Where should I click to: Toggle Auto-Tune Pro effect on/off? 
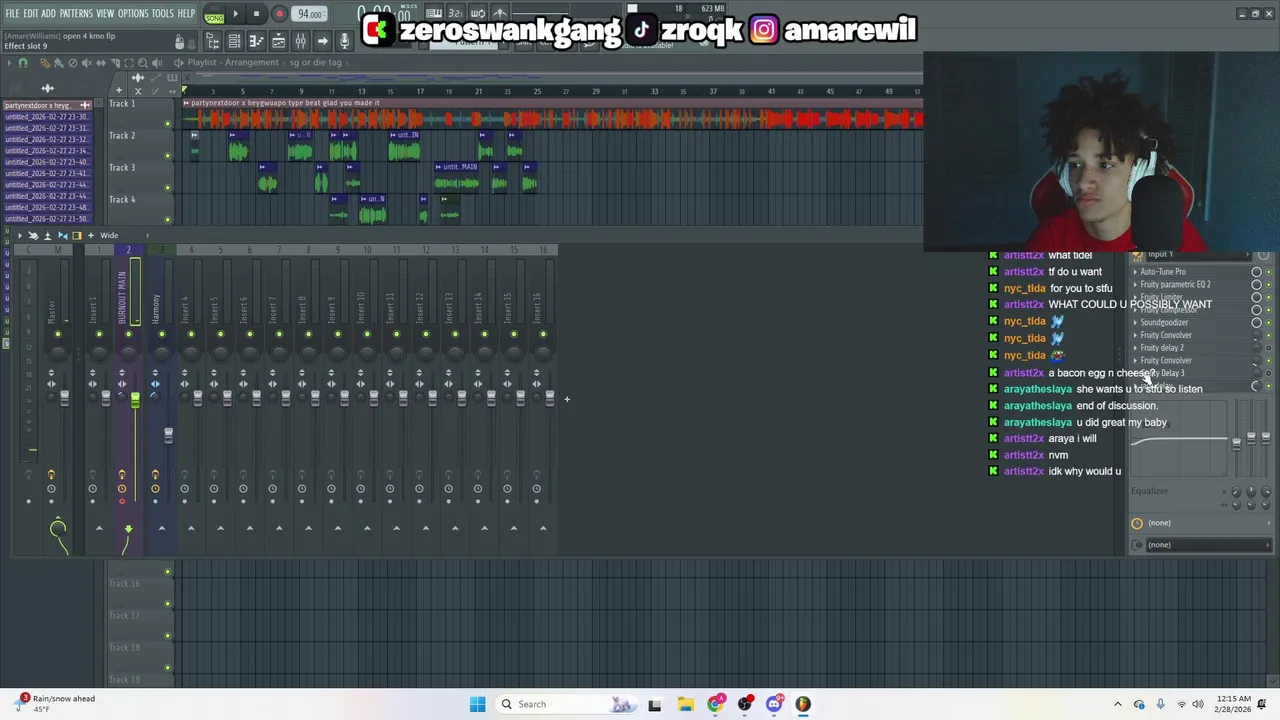tap(1269, 272)
